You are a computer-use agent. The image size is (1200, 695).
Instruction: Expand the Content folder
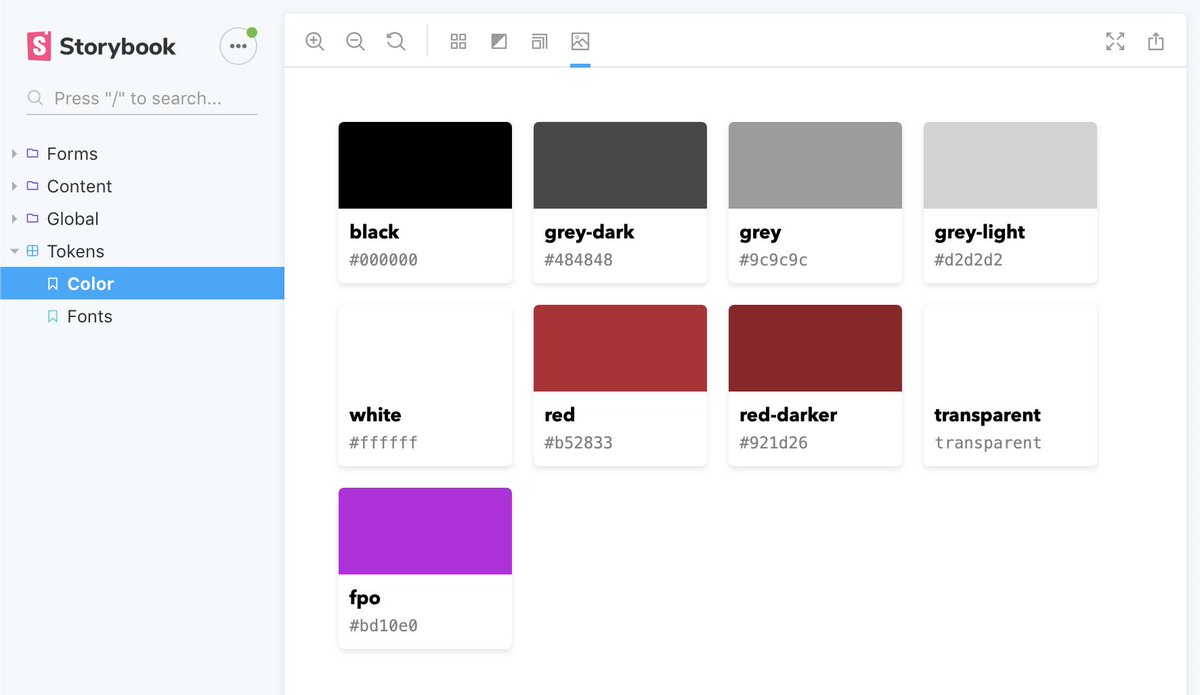[x=79, y=186]
